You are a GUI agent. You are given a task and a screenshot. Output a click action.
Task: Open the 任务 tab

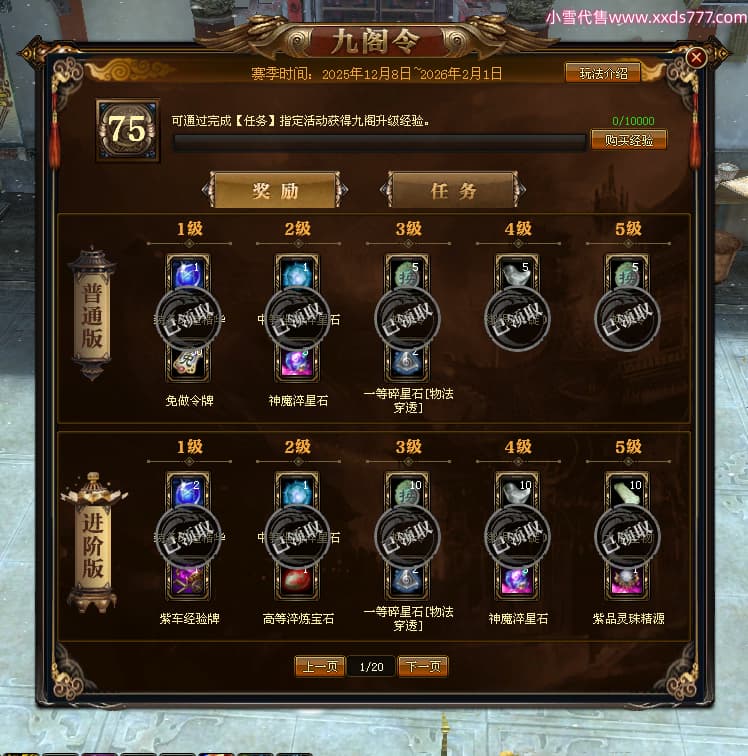tap(453, 190)
